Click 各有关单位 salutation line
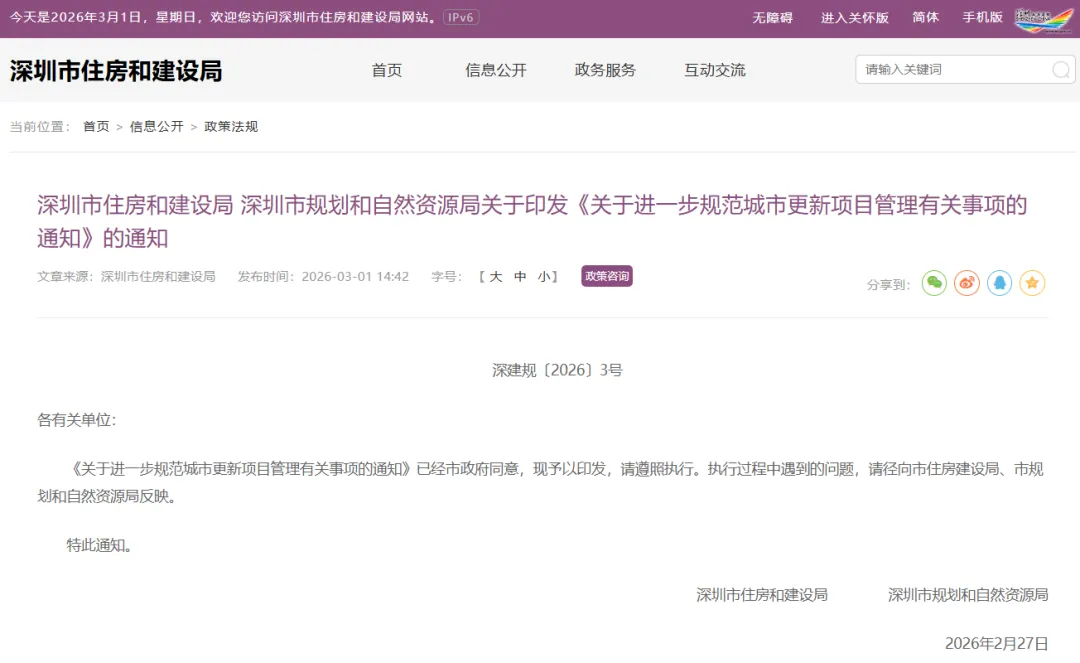 coord(76,420)
